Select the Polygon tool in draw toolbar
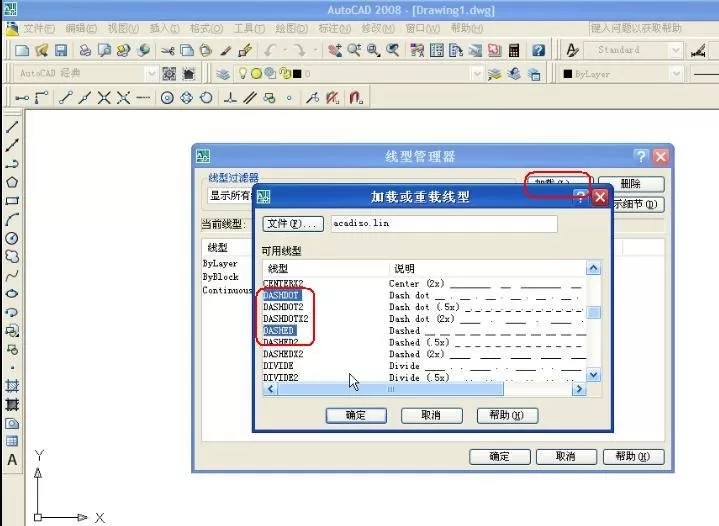 12,183
